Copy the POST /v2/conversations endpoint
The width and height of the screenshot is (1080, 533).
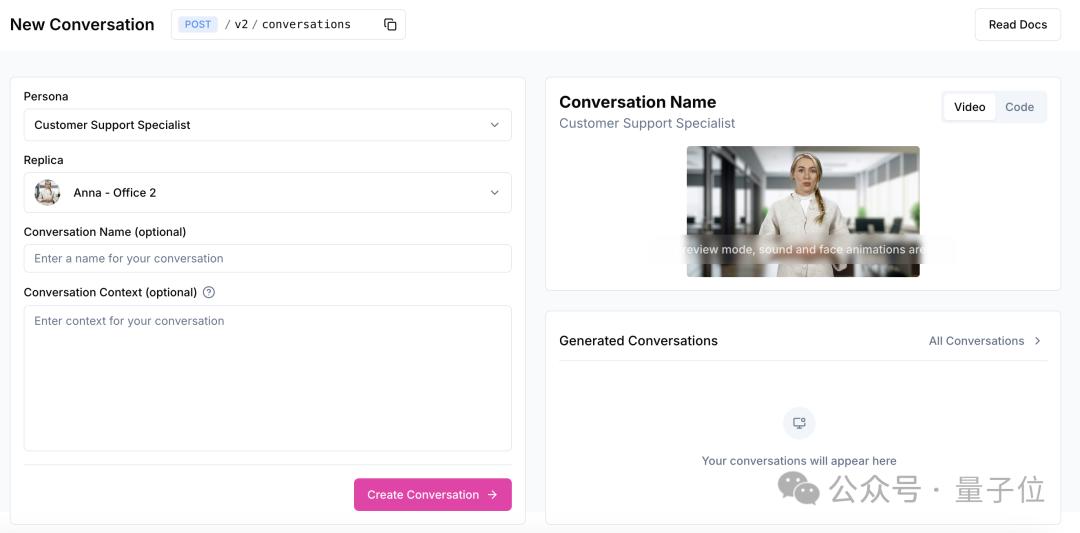click(x=390, y=25)
